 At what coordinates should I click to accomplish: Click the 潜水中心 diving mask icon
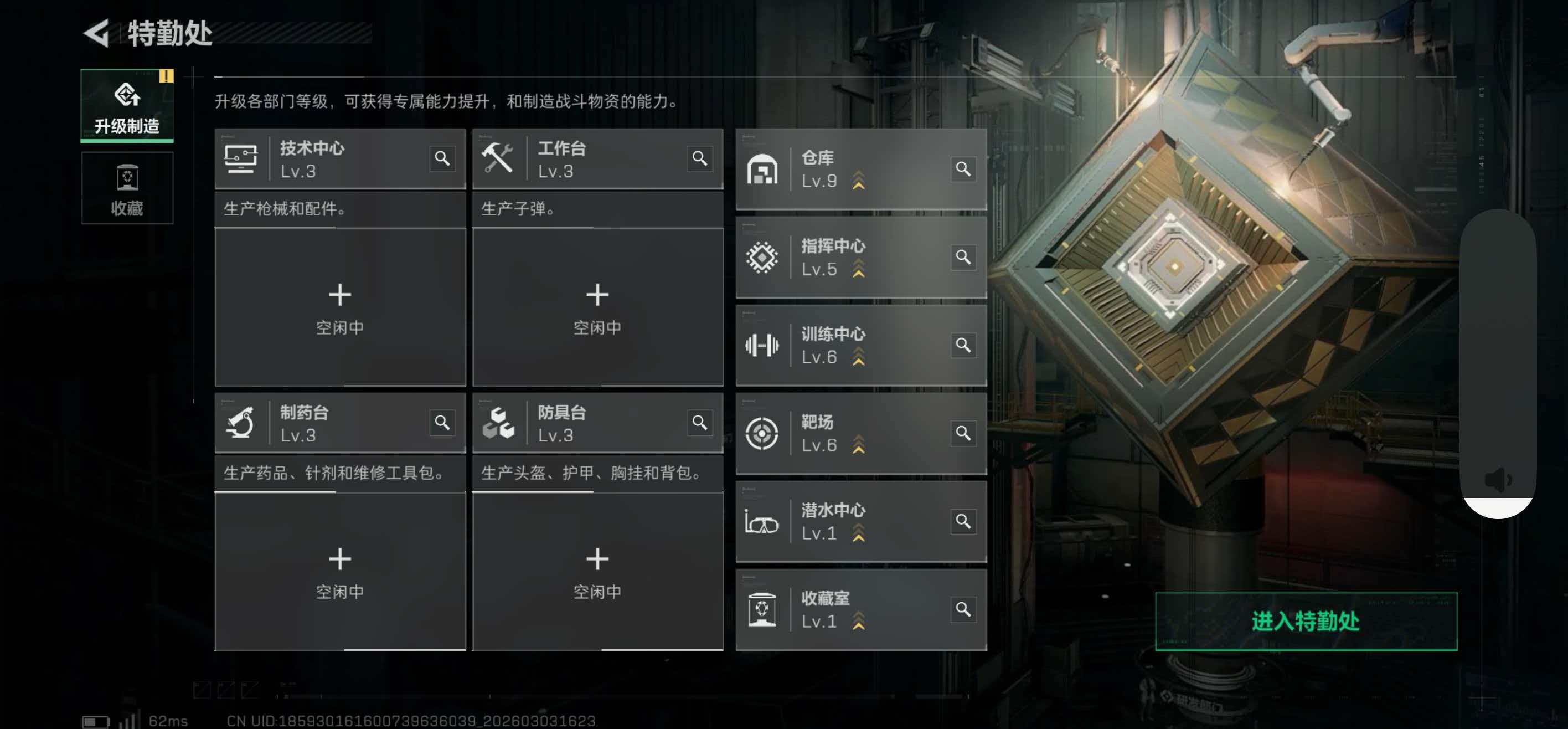[761, 522]
